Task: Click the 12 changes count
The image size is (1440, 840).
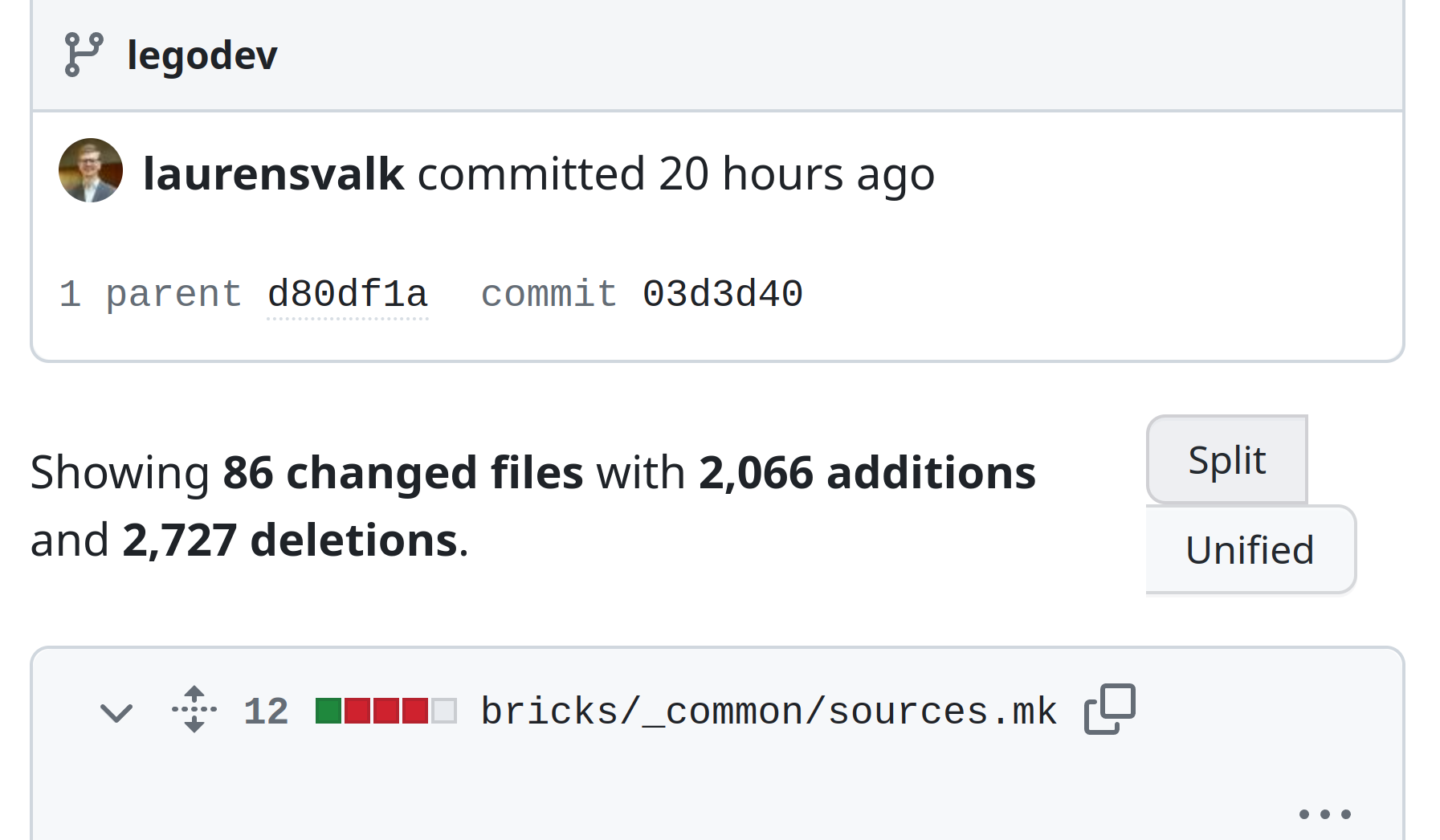Action: 266,712
